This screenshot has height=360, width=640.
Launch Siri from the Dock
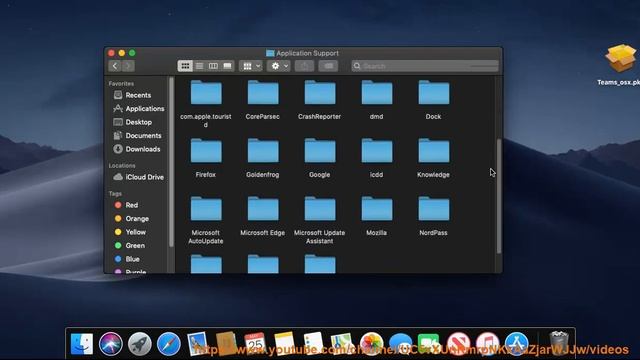pos(110,344)
